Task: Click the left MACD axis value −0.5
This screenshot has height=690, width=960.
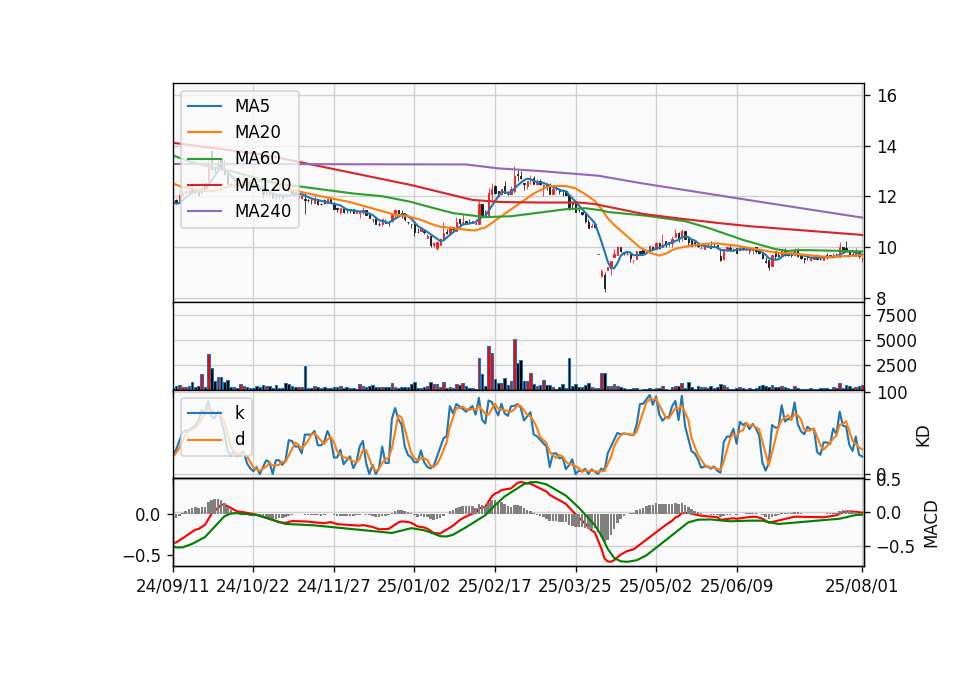Action: (142, 556)
